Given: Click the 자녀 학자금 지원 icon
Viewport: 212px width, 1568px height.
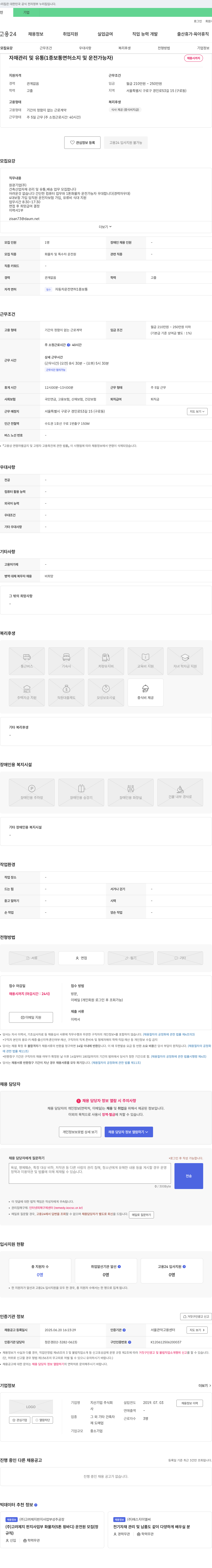Looking at the screenshot, I should click(x=185, y=661).
